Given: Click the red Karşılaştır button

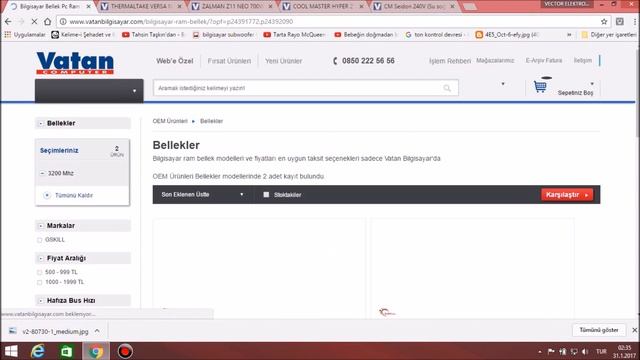Looking at the screenshot, I should click(x=567, y=195).
